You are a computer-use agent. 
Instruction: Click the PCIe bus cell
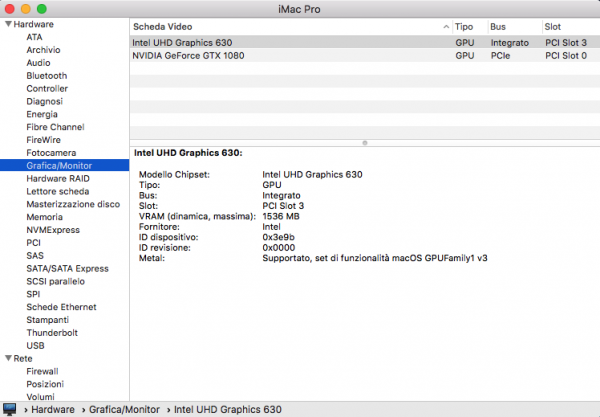[x=501, y=55]
